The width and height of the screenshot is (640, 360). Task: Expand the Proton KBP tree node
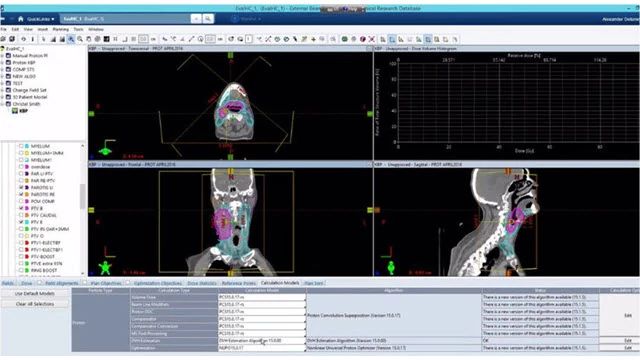coord(2,62)
